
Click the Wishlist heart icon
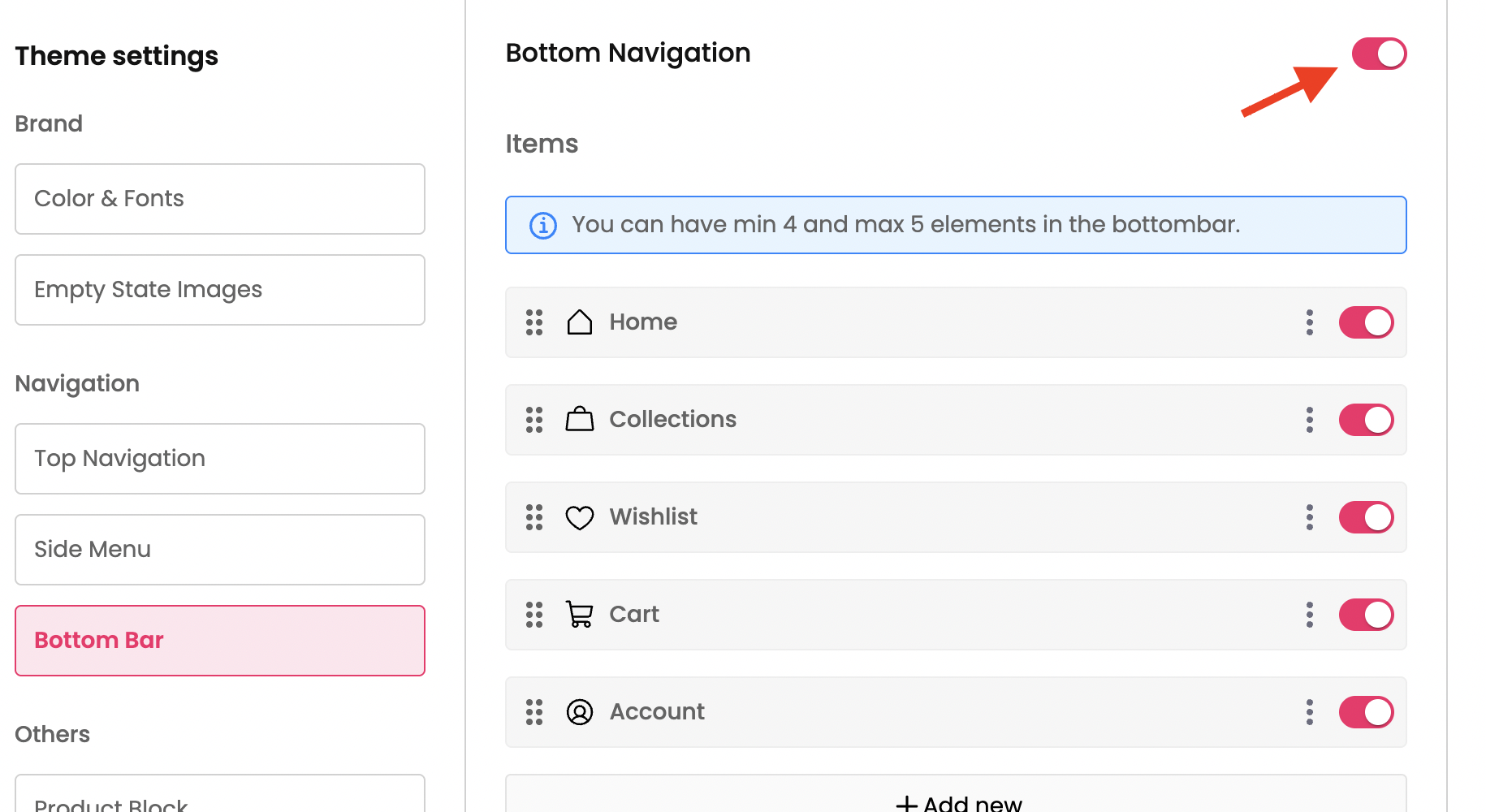[579, 517]
